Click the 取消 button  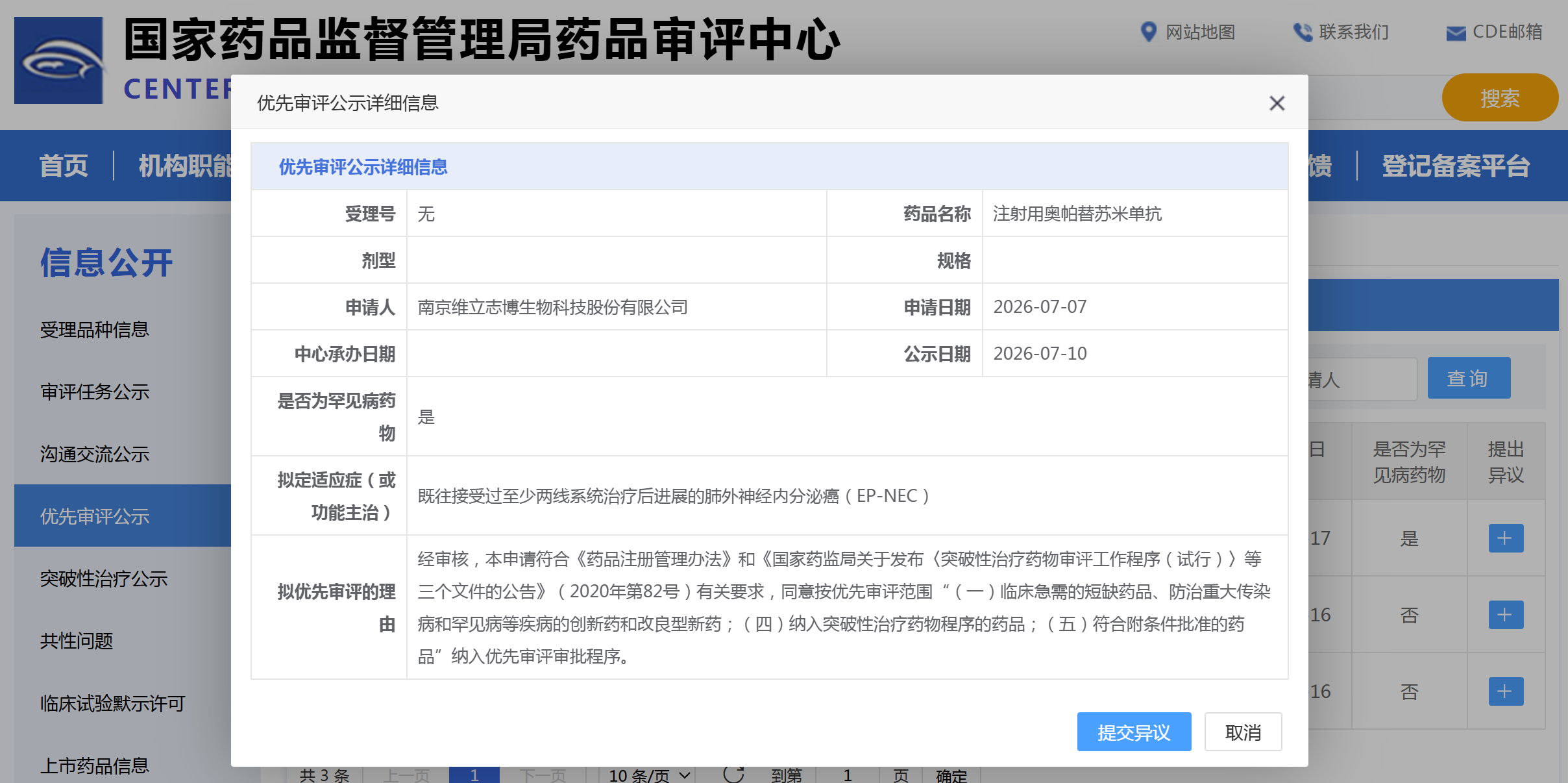pyautogui.click(x=1243, y=732)
